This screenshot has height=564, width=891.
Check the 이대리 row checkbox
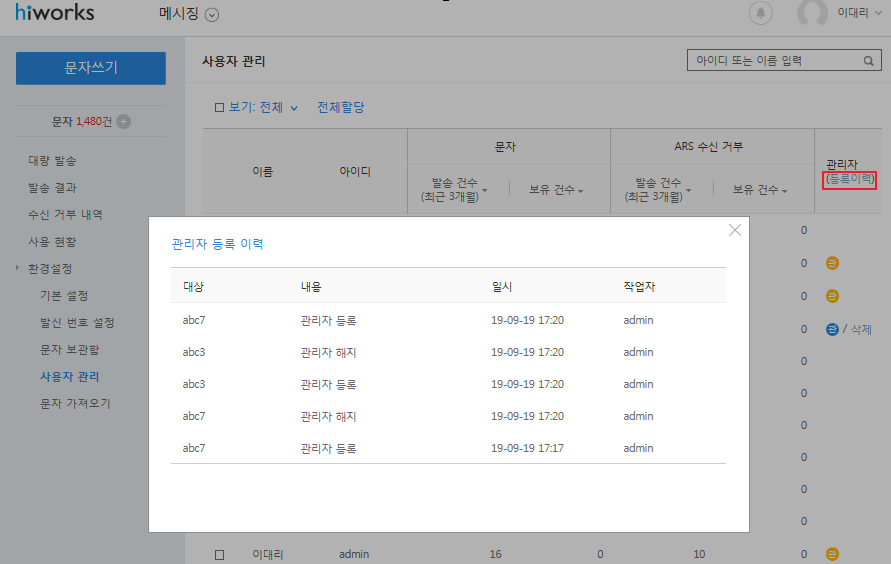tap(220, 554)
